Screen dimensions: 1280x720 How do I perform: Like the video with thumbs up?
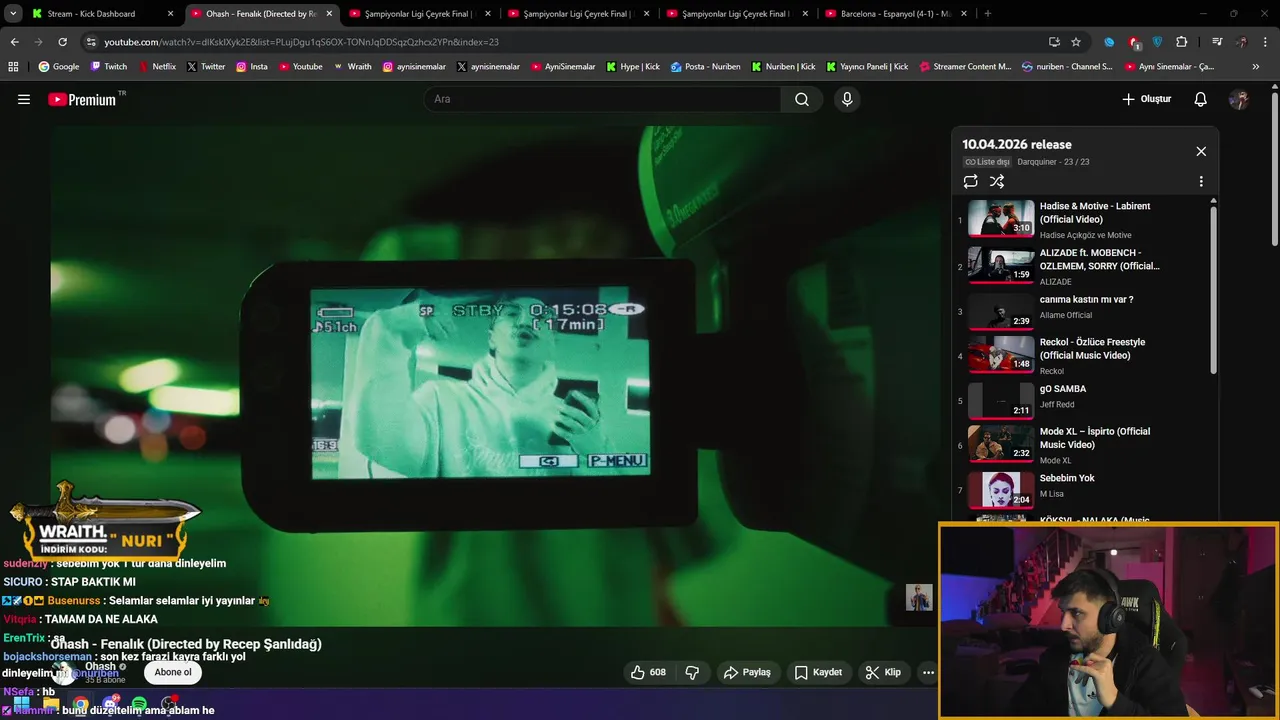point(647,672)
